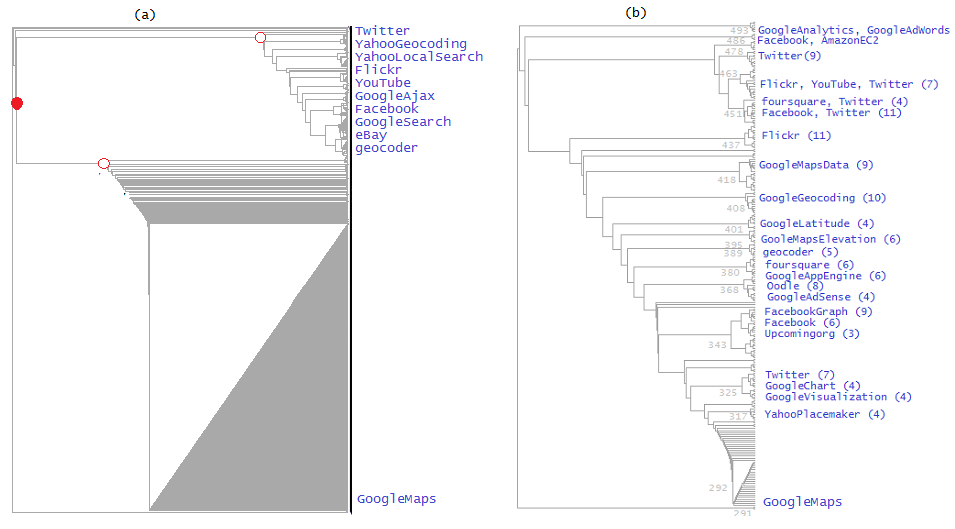Select the foursquare (6) label
This screenshot has width=955, height=529.
click(x=809, y=265)
